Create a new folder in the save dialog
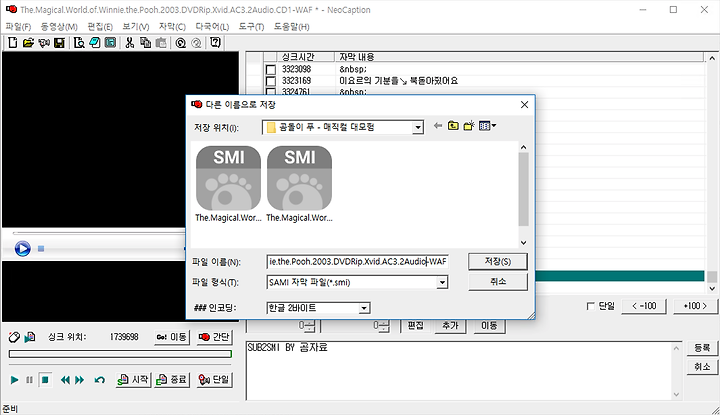 pyautogui.click(x=469, y=125)
